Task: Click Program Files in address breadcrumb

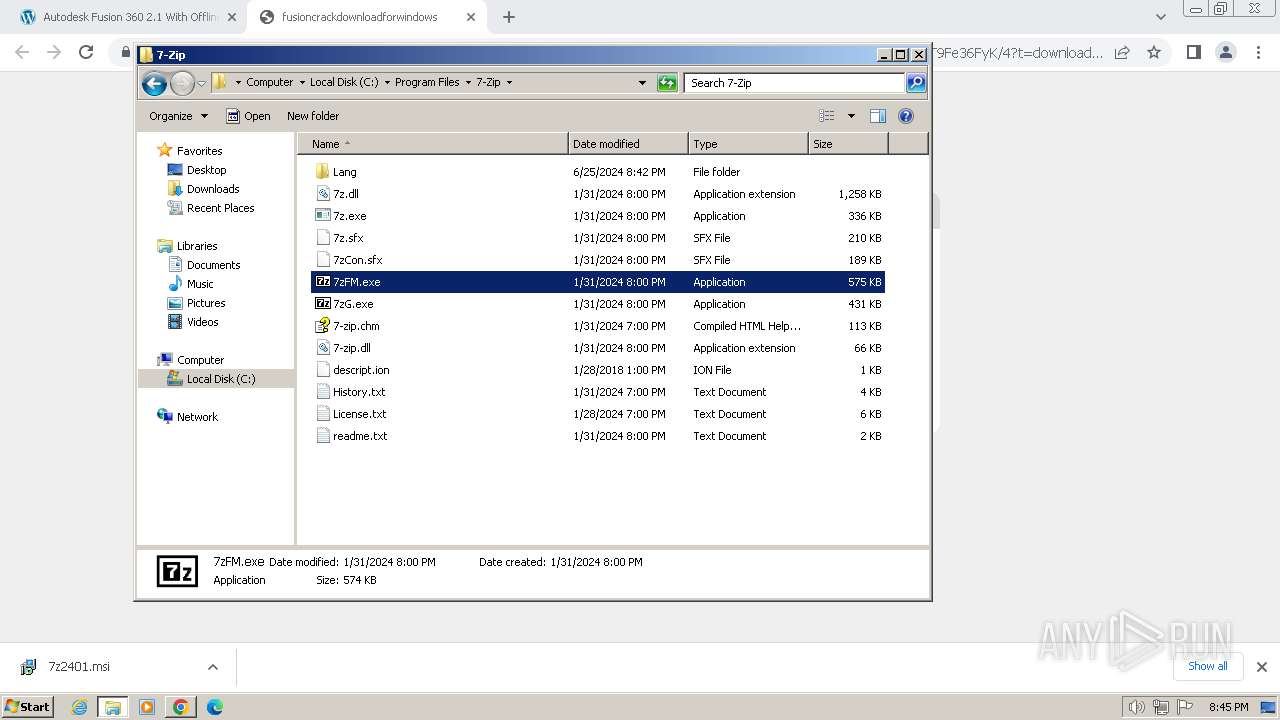Action: click(427, 83)
